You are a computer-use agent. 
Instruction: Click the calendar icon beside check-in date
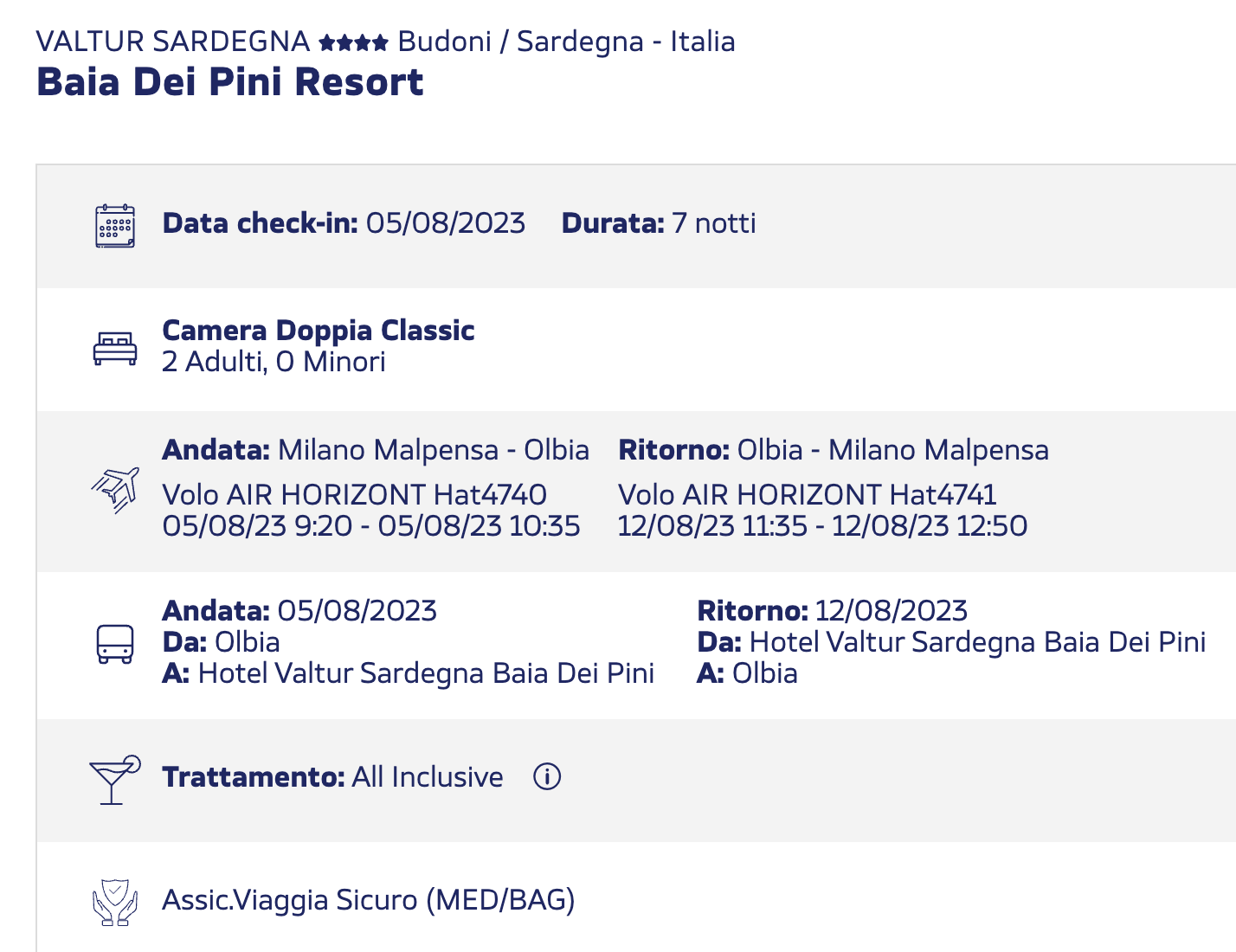coord(115,226)
